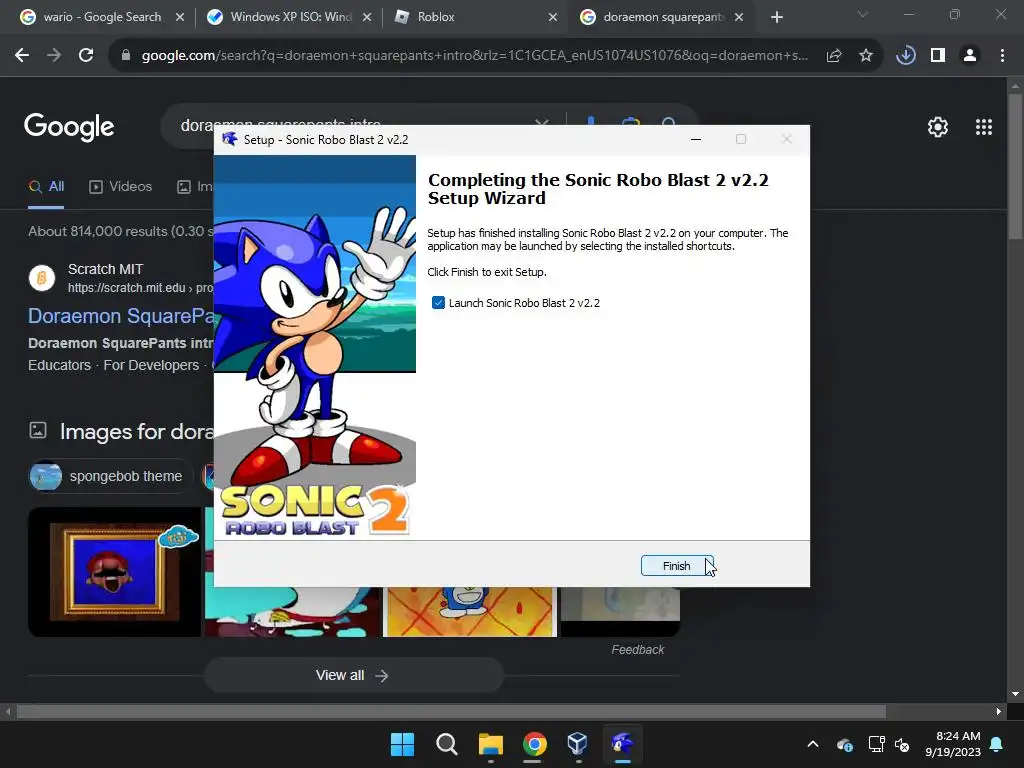Click the muted volume tray icon
The image size is (1024, 768).
pyautogui.click(x=903, y=744)
